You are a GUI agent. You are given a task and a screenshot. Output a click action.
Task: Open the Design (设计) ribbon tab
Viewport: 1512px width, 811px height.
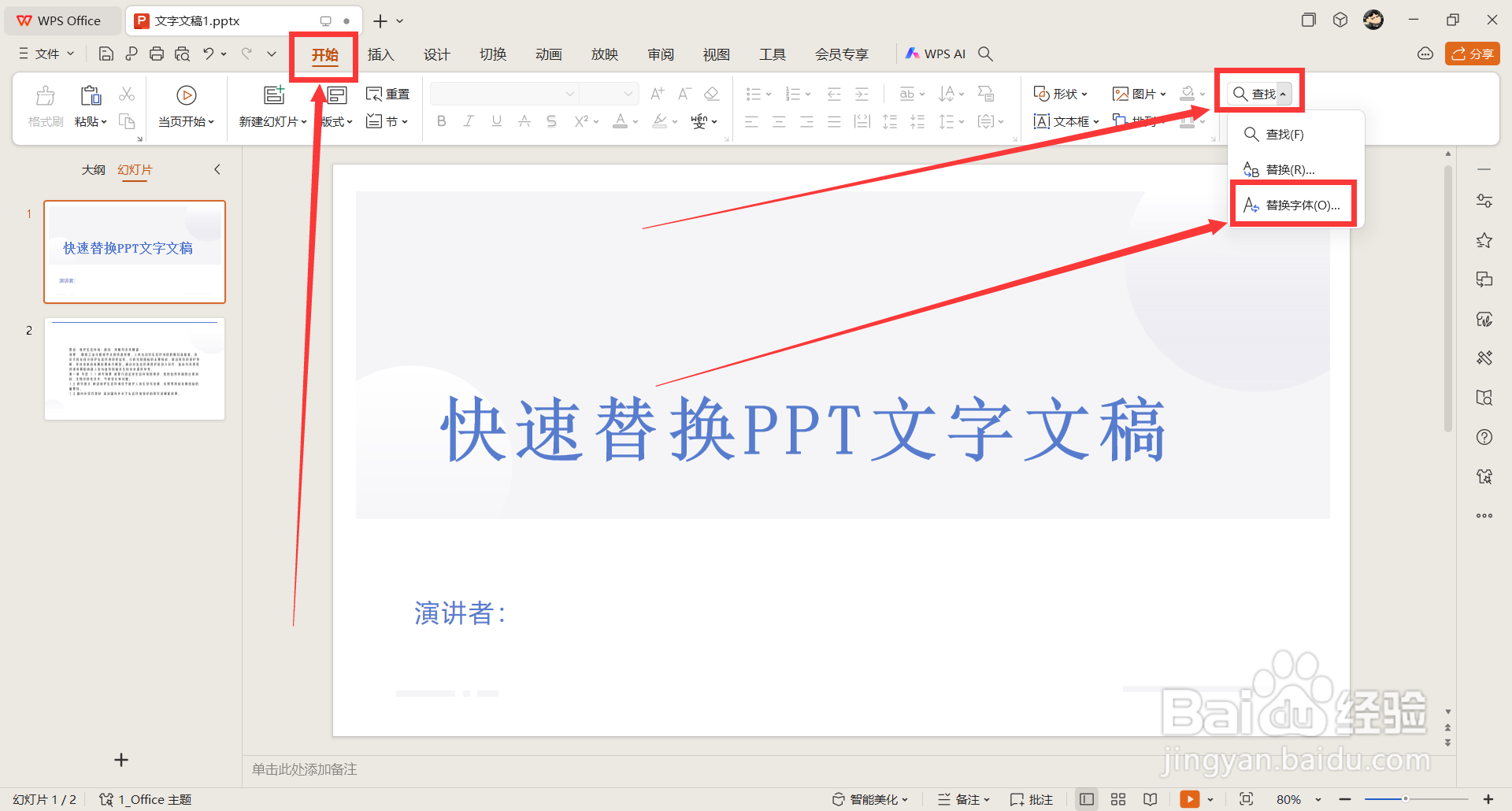[436, 54]
